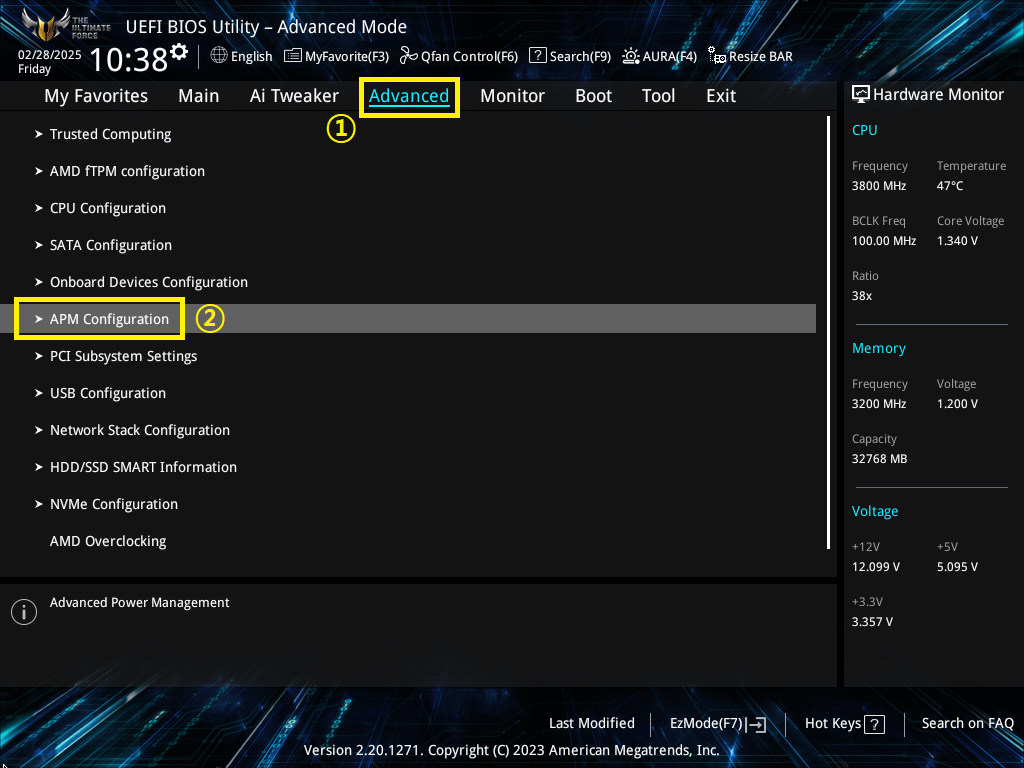Image resolution: width=1024 pixels, height=768 pixels.
Task: Click Last Modified at the bottom
Action: [592, 724]
